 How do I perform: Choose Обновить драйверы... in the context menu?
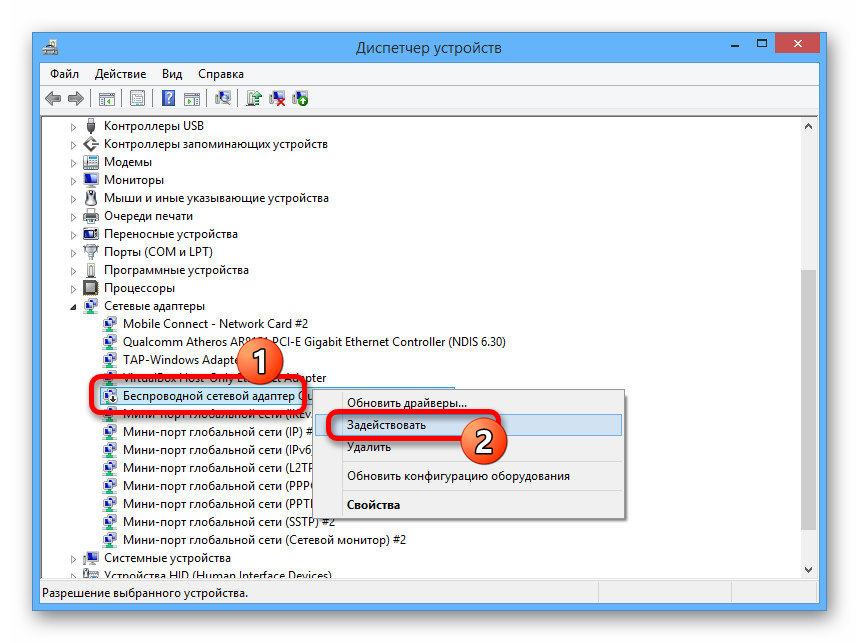point(469,403)
